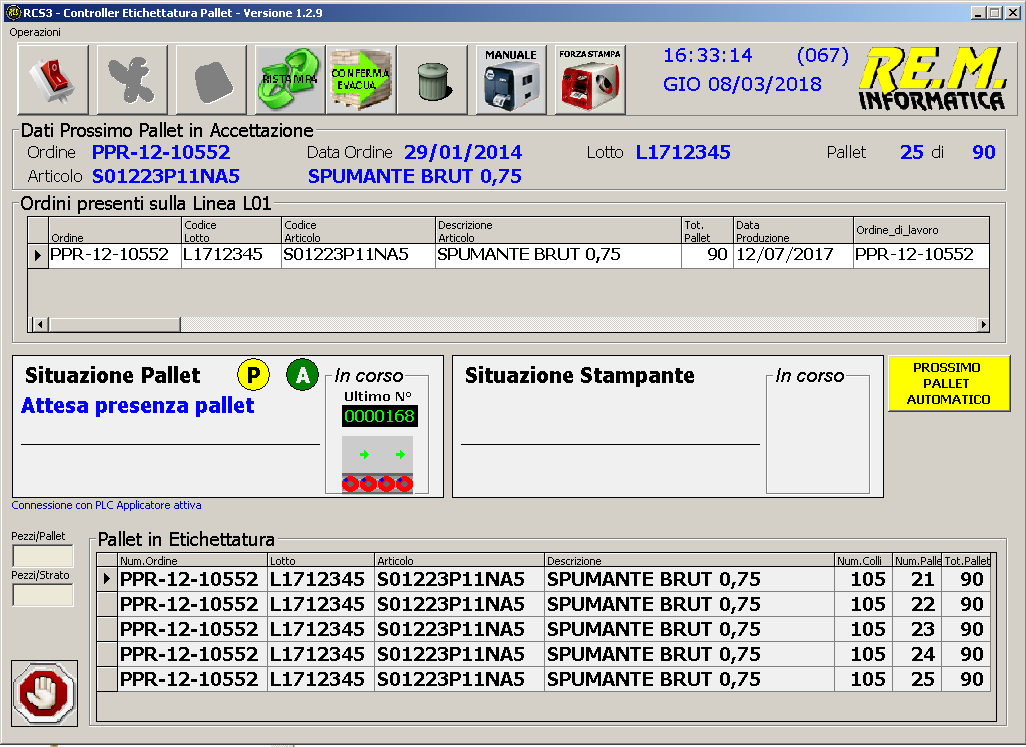The height and width of the screenshot is (747, 1026).
Task: Click the greyed-out square toolbar icon
Action: point(211,80)
